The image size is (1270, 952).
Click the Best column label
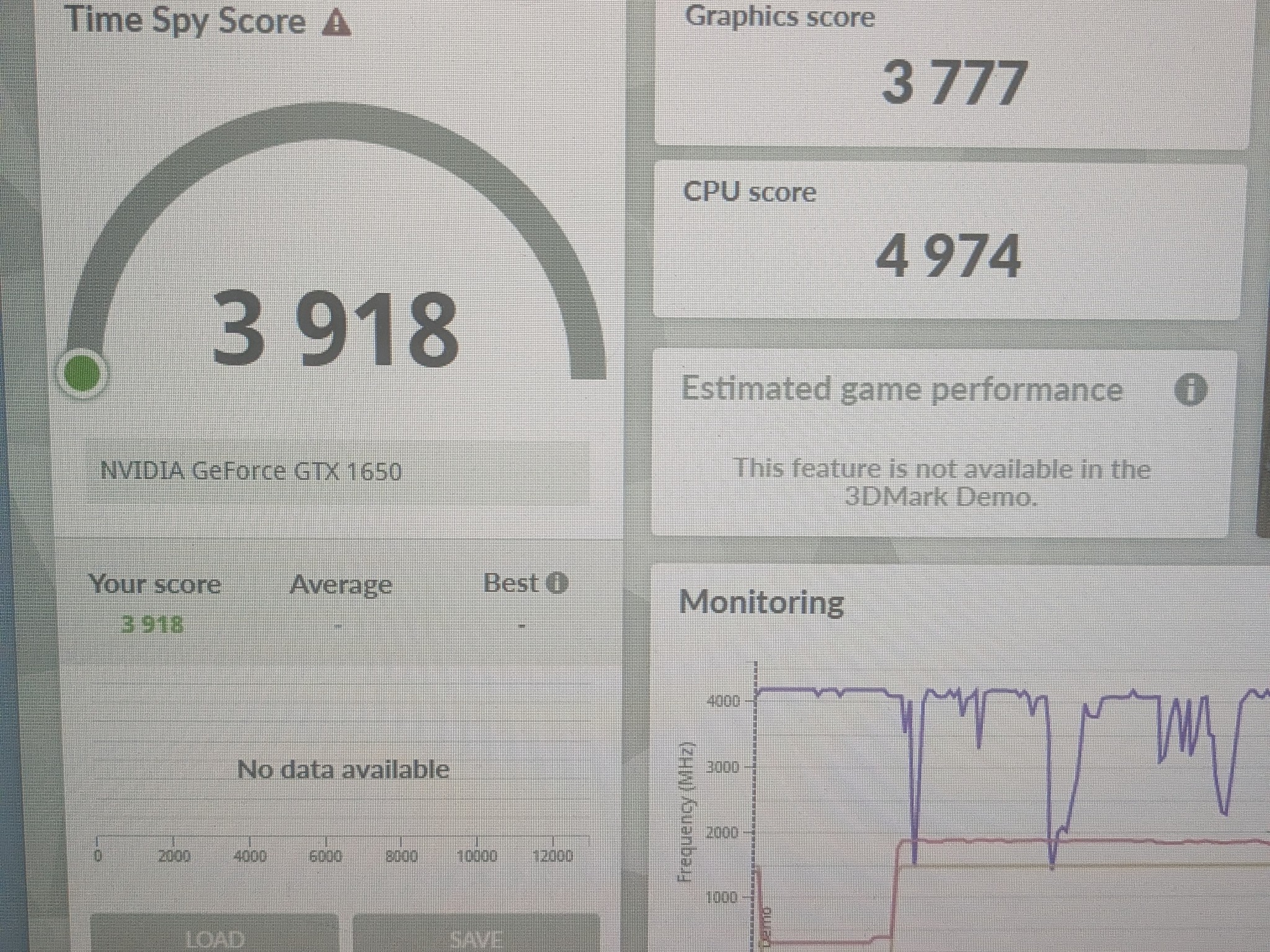(510, 583)
